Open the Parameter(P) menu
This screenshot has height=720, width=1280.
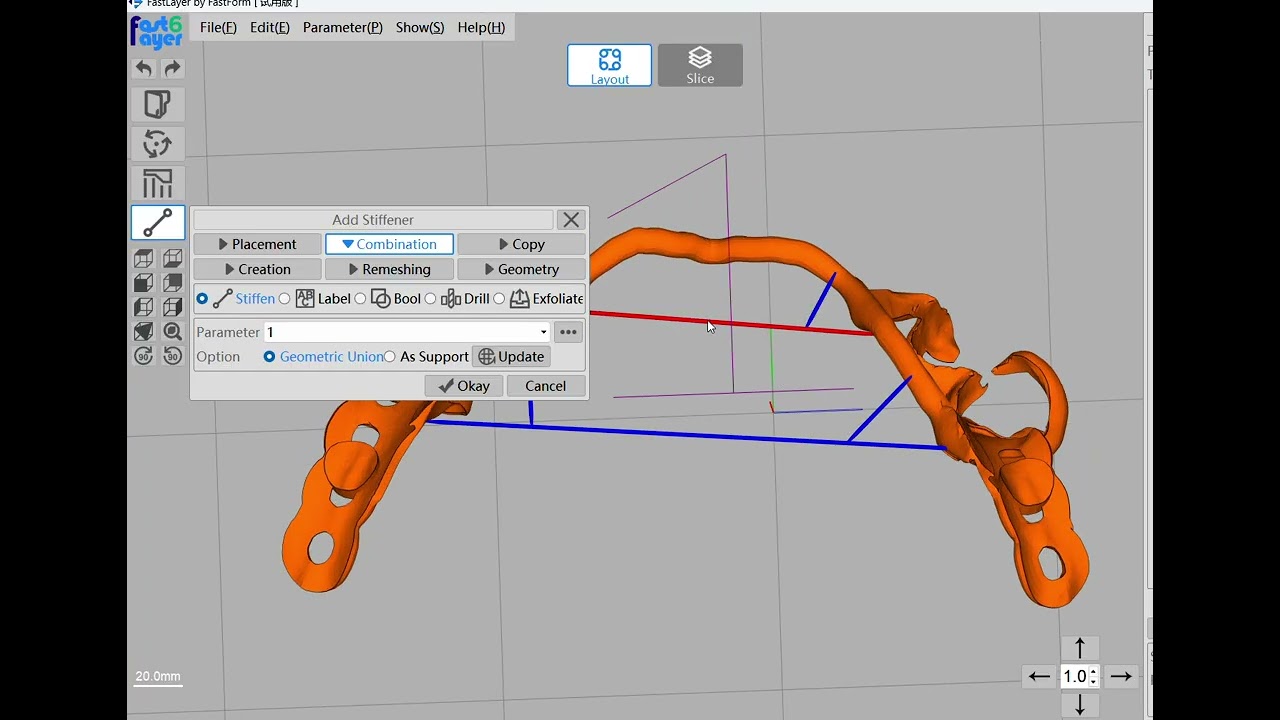pos(343,27)
